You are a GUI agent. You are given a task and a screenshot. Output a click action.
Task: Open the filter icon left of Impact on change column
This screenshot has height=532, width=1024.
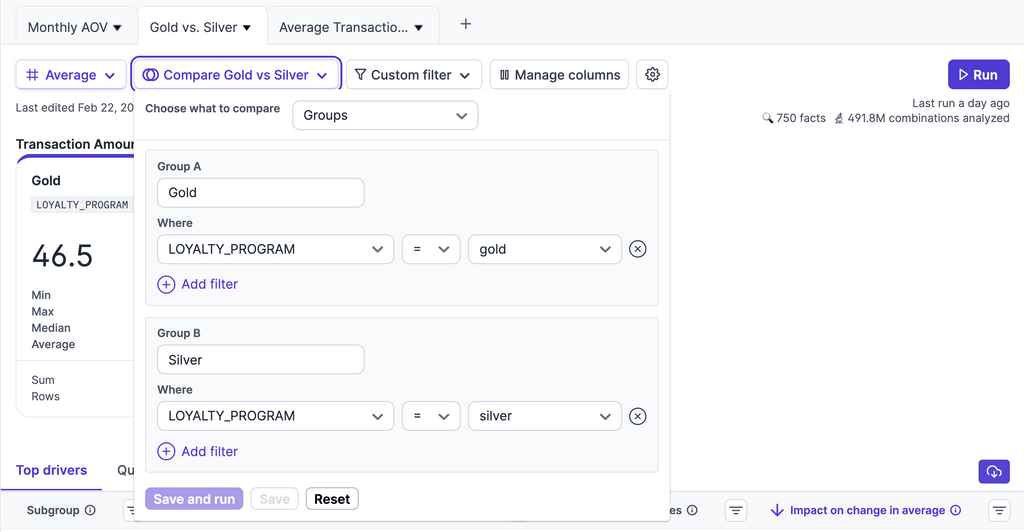click(736, 510)
